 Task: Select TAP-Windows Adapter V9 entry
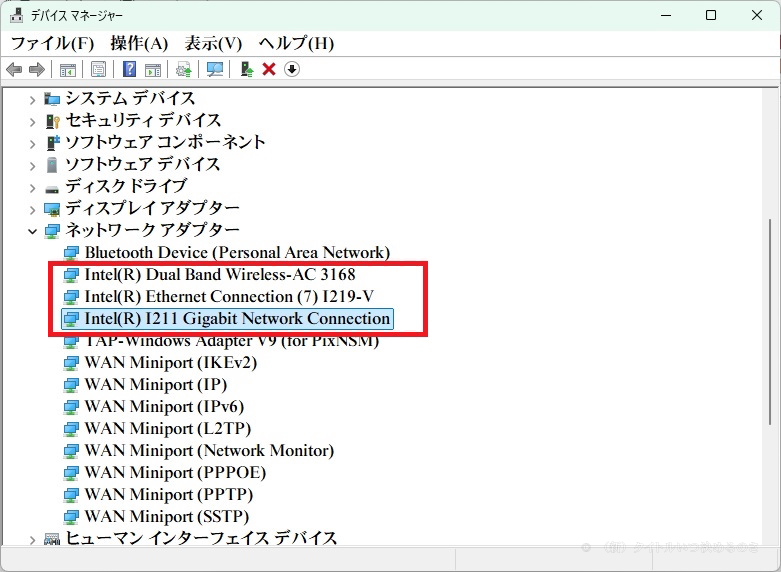(x=232, y=341)
